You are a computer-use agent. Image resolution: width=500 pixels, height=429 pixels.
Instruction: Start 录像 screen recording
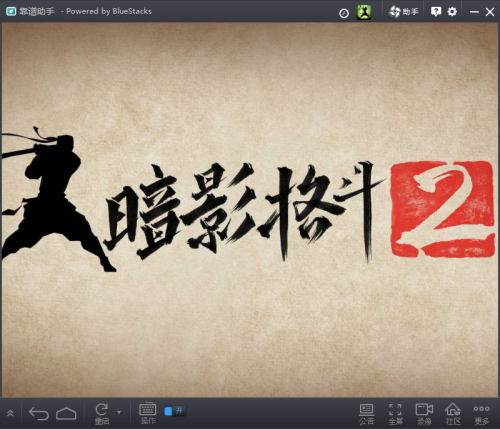(x=424, y=414)
